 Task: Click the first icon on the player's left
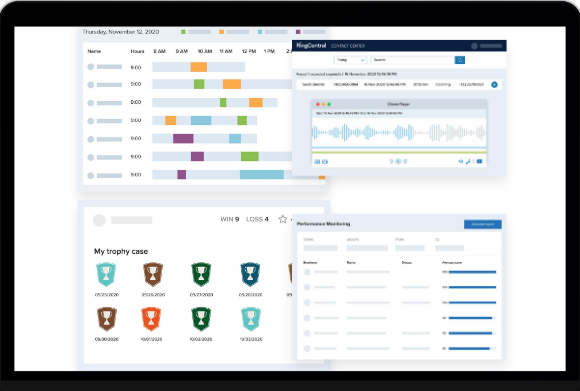(317, 162)
